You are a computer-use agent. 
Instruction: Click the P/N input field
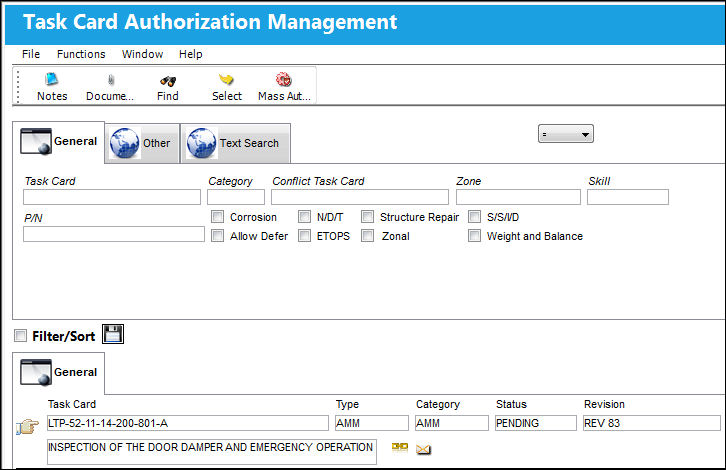(x=114, y=234)
